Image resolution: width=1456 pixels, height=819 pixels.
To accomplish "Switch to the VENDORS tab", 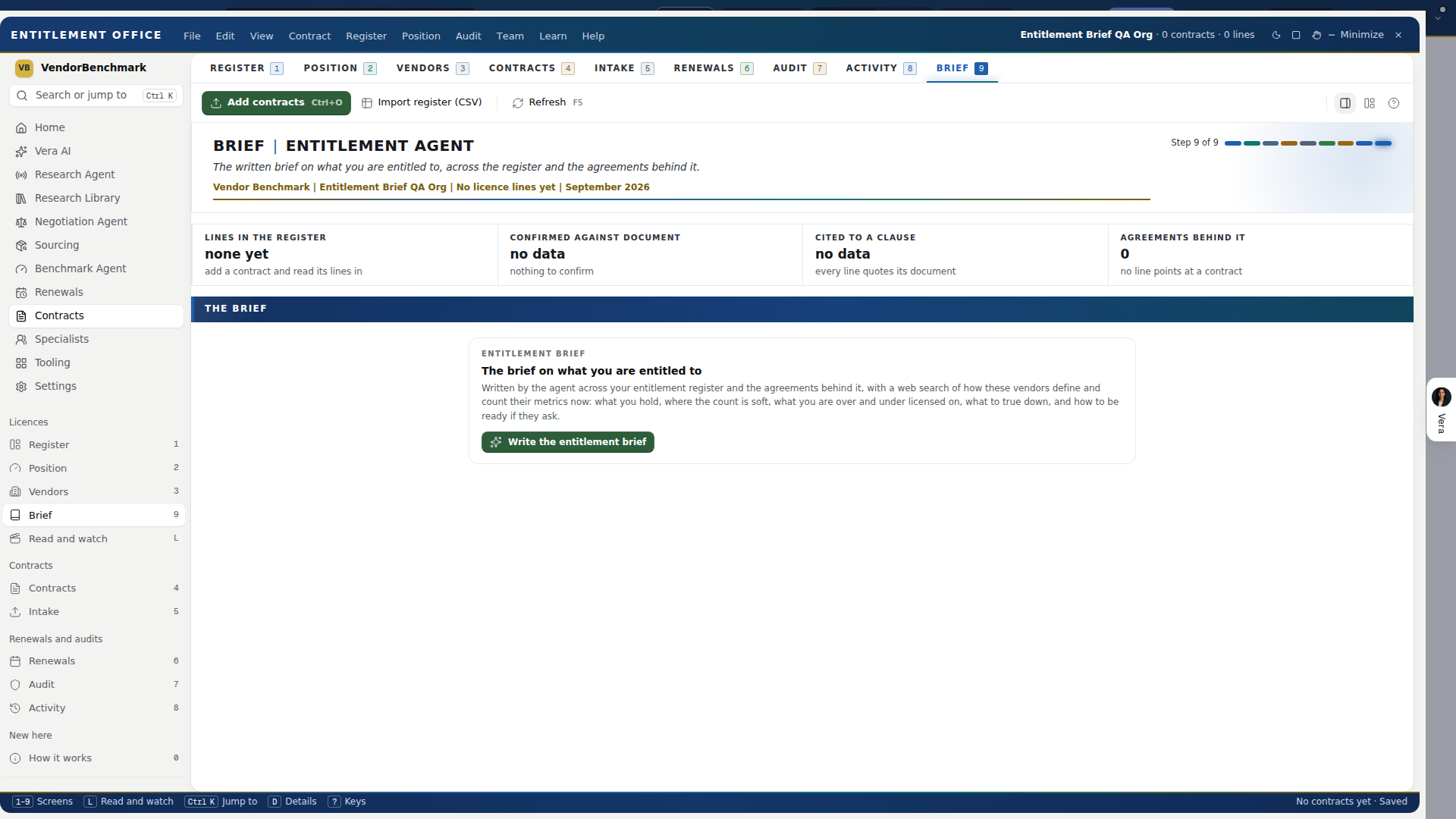I will point(432,68).
